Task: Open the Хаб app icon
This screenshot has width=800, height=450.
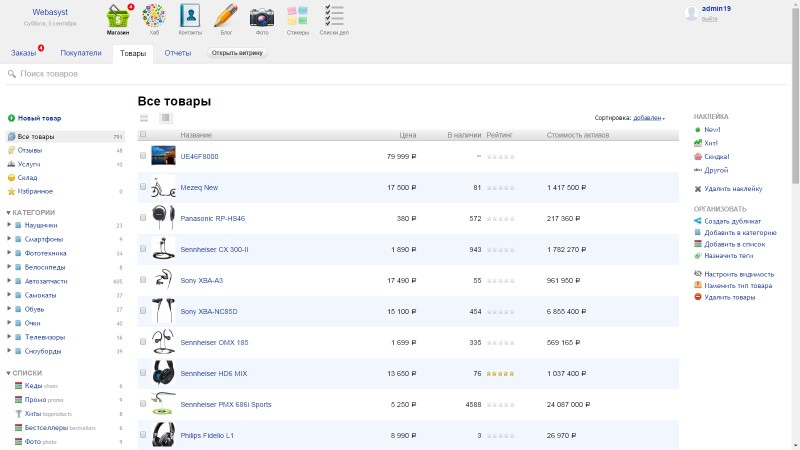Action: coord(154,17)
